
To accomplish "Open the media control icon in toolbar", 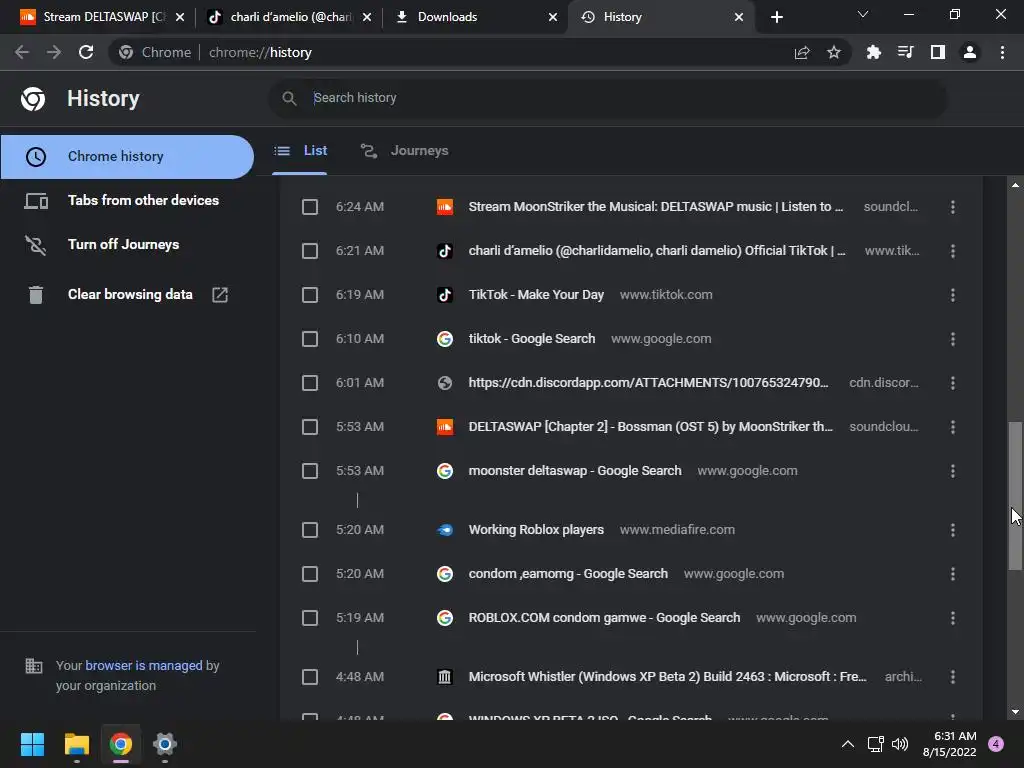I will tap(905, 52).
